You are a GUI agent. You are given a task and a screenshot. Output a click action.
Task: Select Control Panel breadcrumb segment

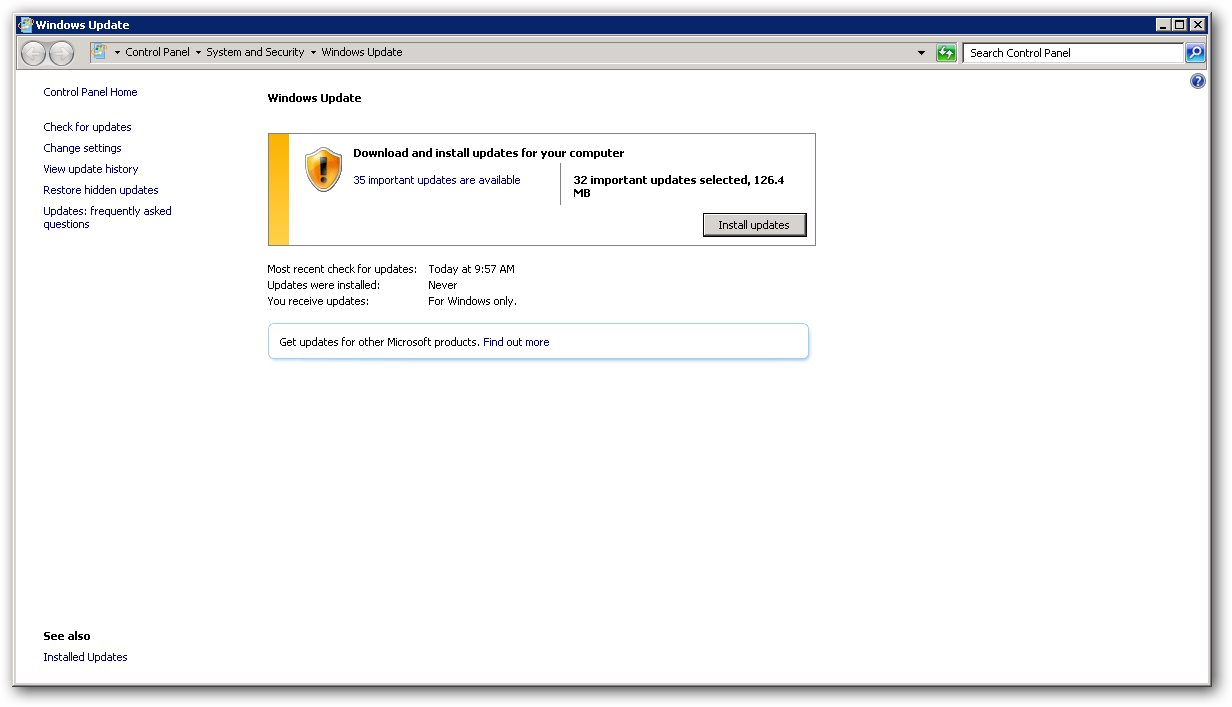tap(157, 53)
